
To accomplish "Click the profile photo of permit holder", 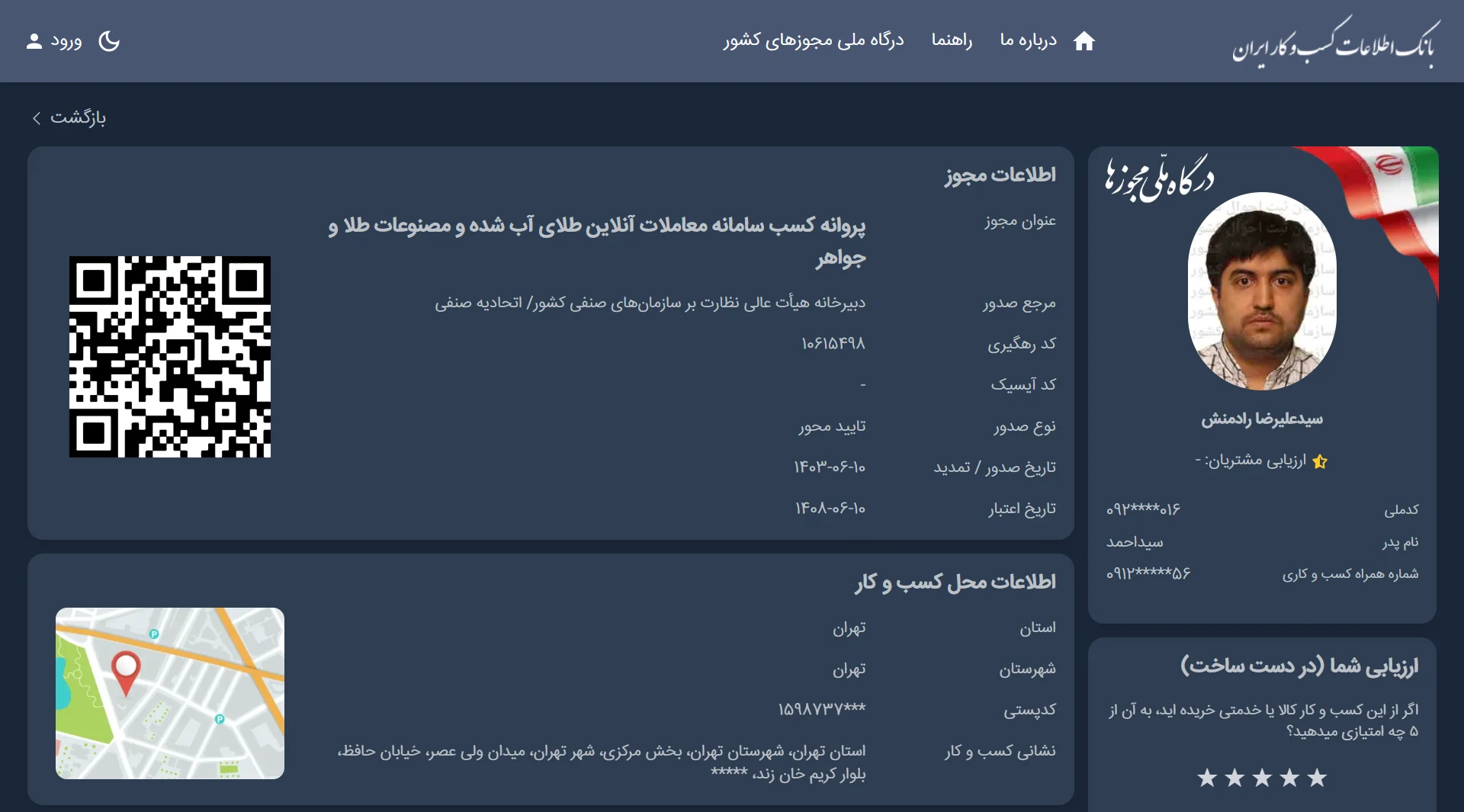I will [1262, 291].
